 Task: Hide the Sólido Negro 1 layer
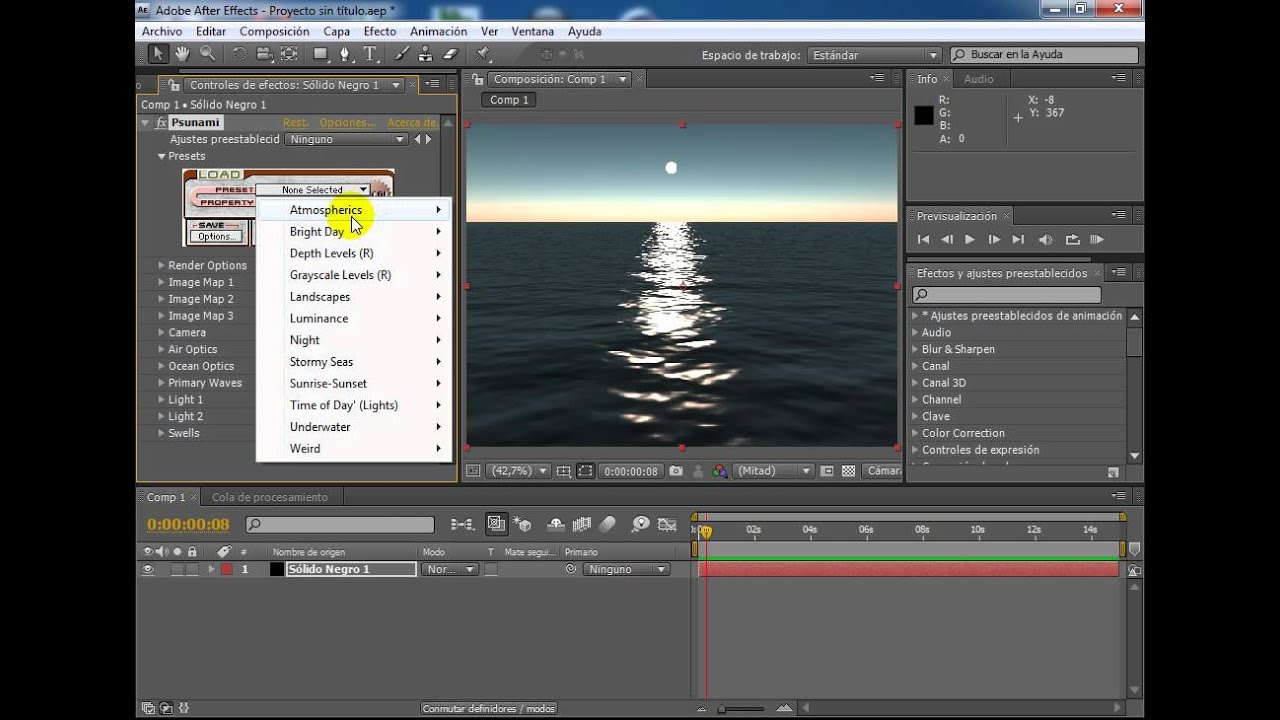[148, 569]
